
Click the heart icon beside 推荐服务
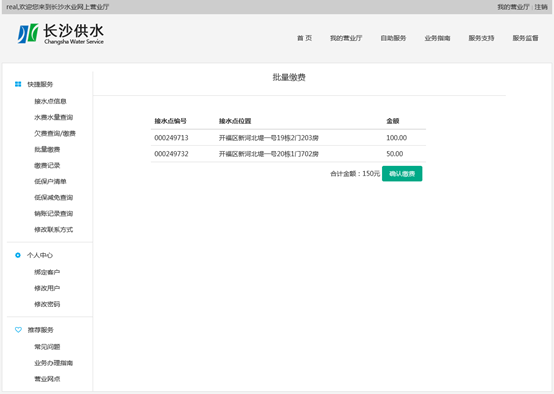tap(18, 330)
